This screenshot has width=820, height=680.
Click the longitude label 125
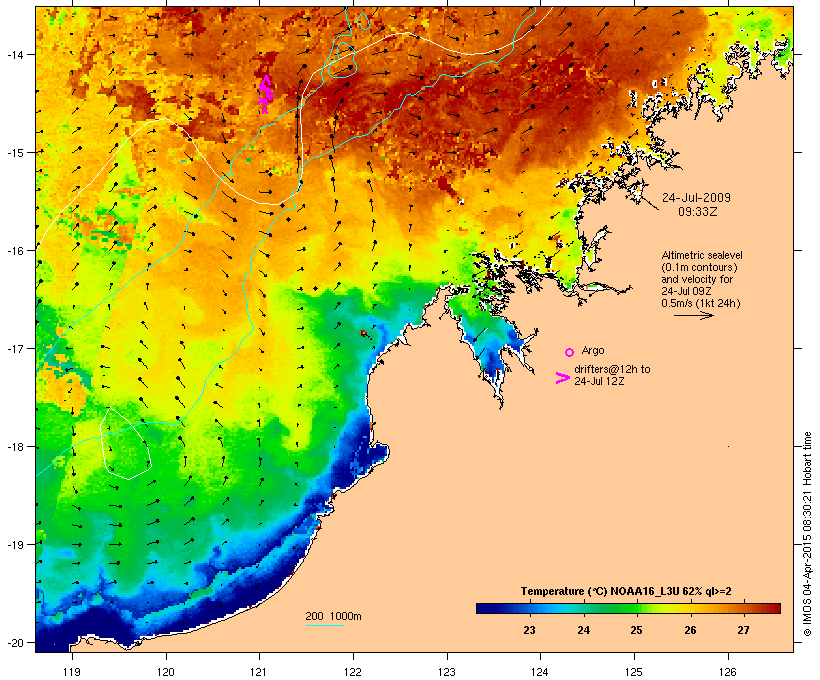coord(634,672)
